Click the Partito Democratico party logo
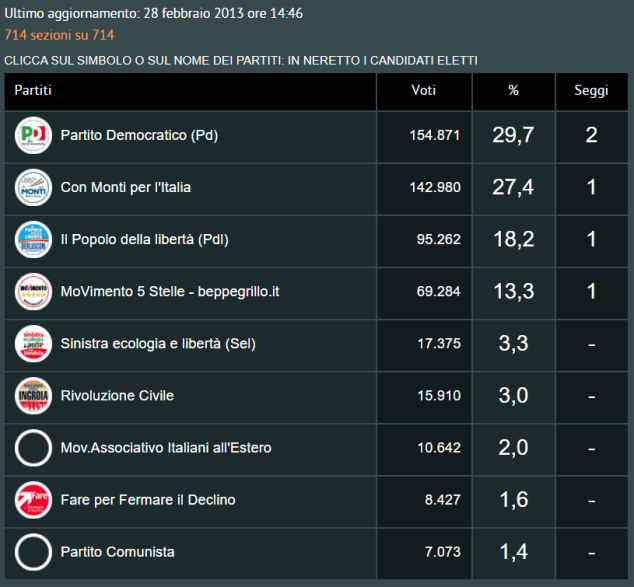 [34, 135]
